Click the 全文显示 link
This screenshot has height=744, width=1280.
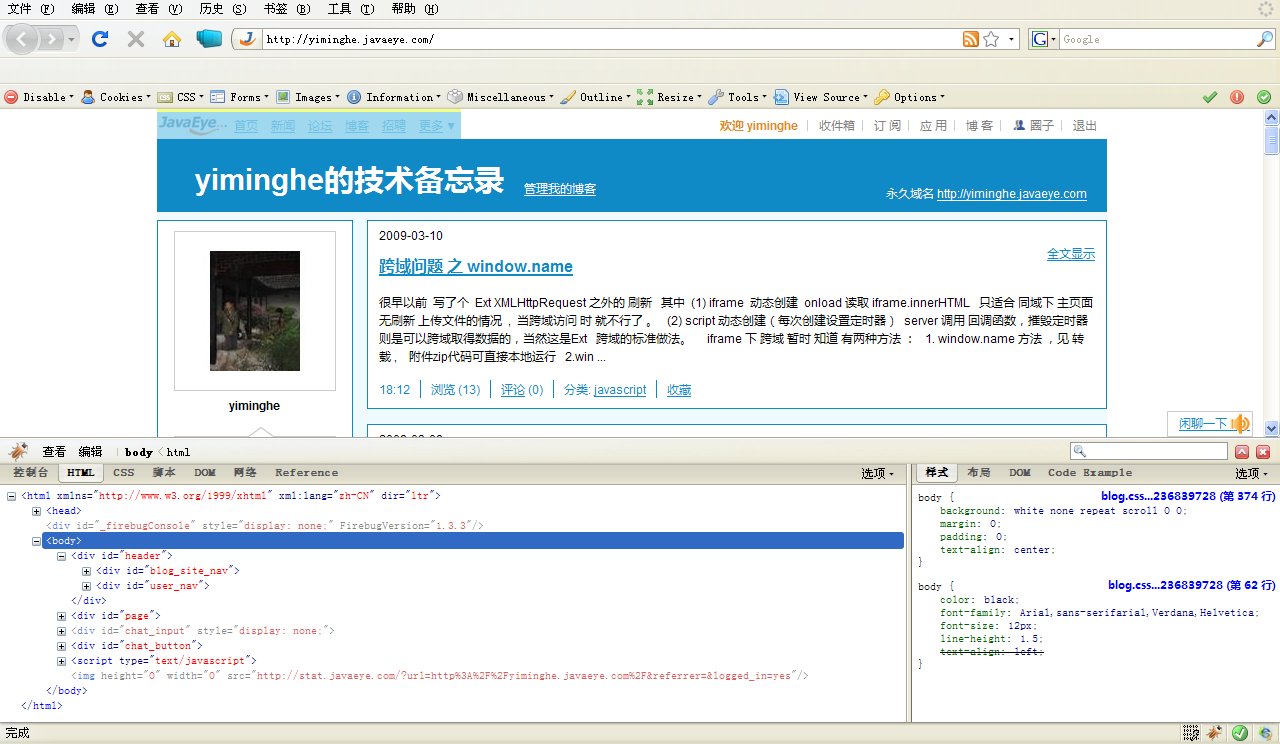1071,254
